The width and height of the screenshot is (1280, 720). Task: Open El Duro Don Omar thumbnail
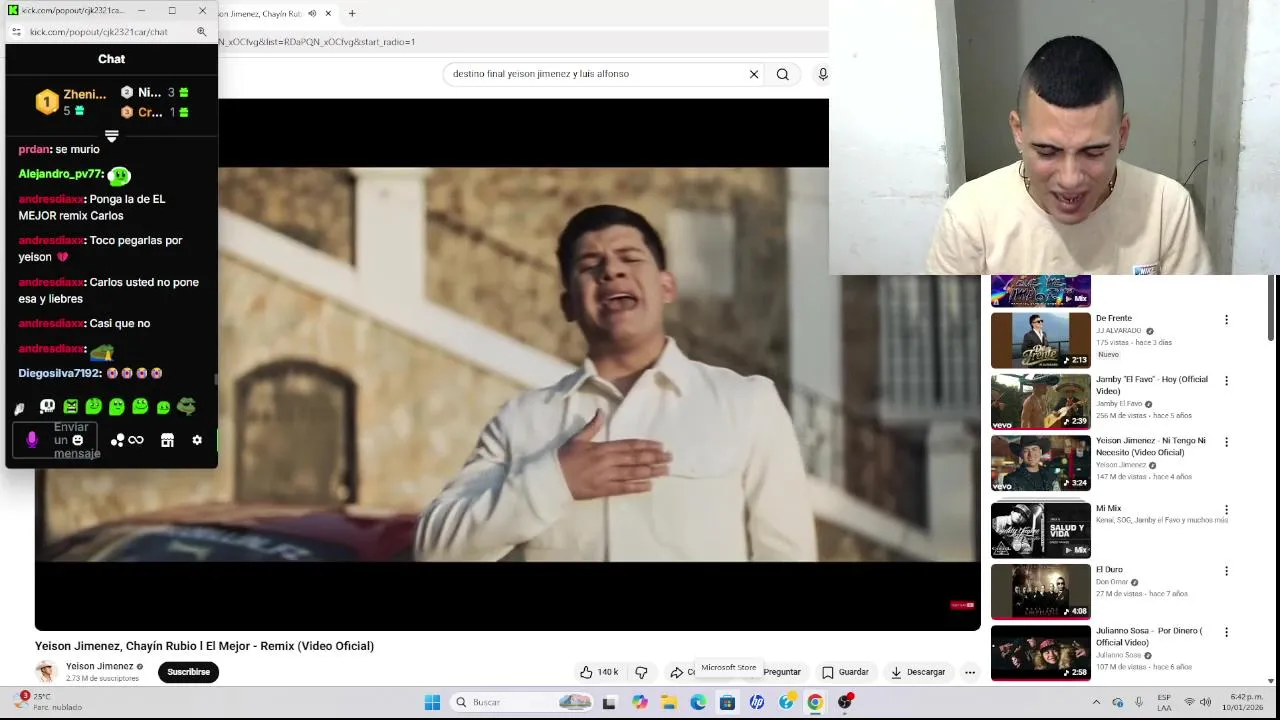coord(1040,591)
